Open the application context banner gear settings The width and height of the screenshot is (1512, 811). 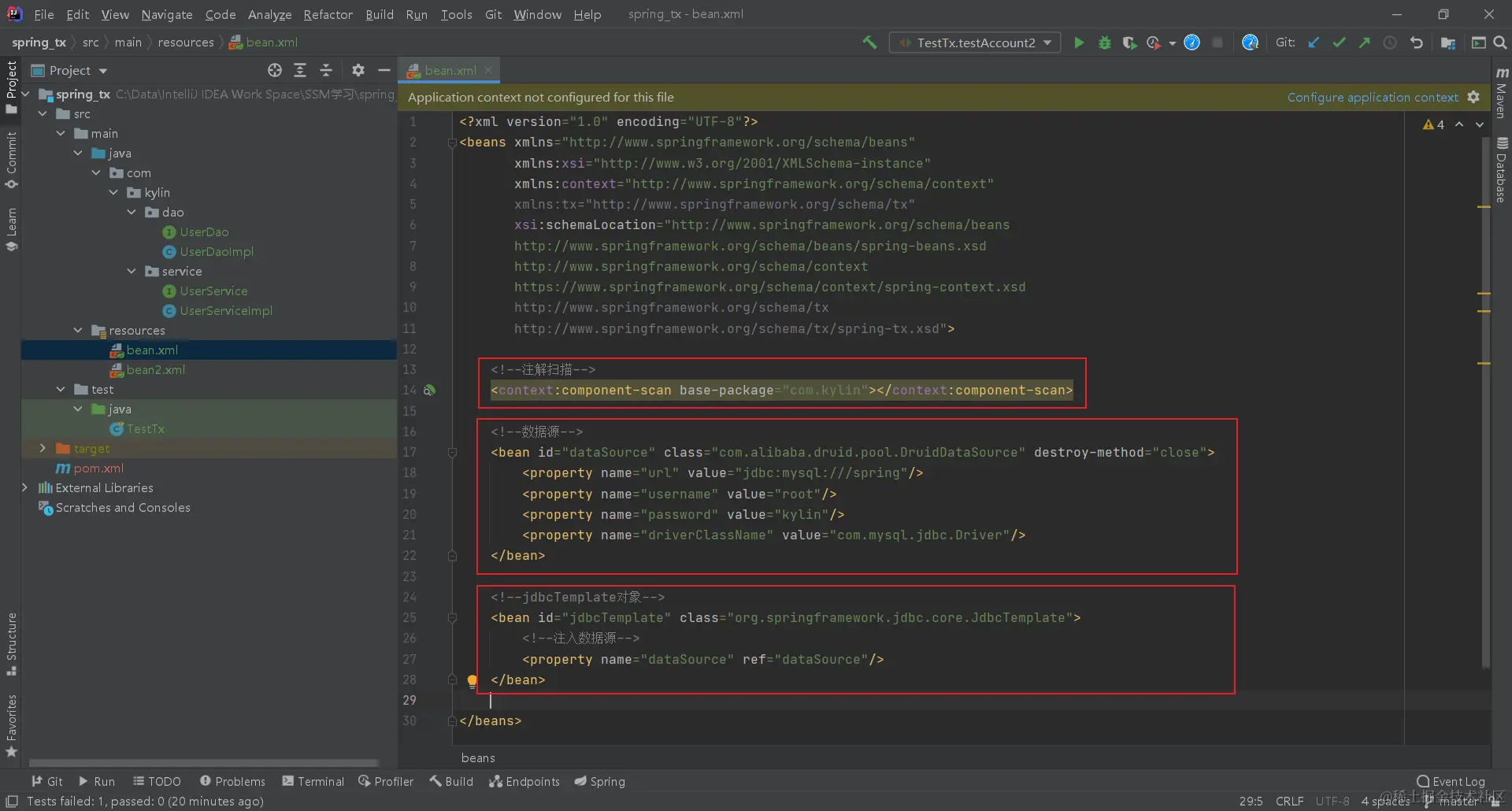(x=1473, y=97)
